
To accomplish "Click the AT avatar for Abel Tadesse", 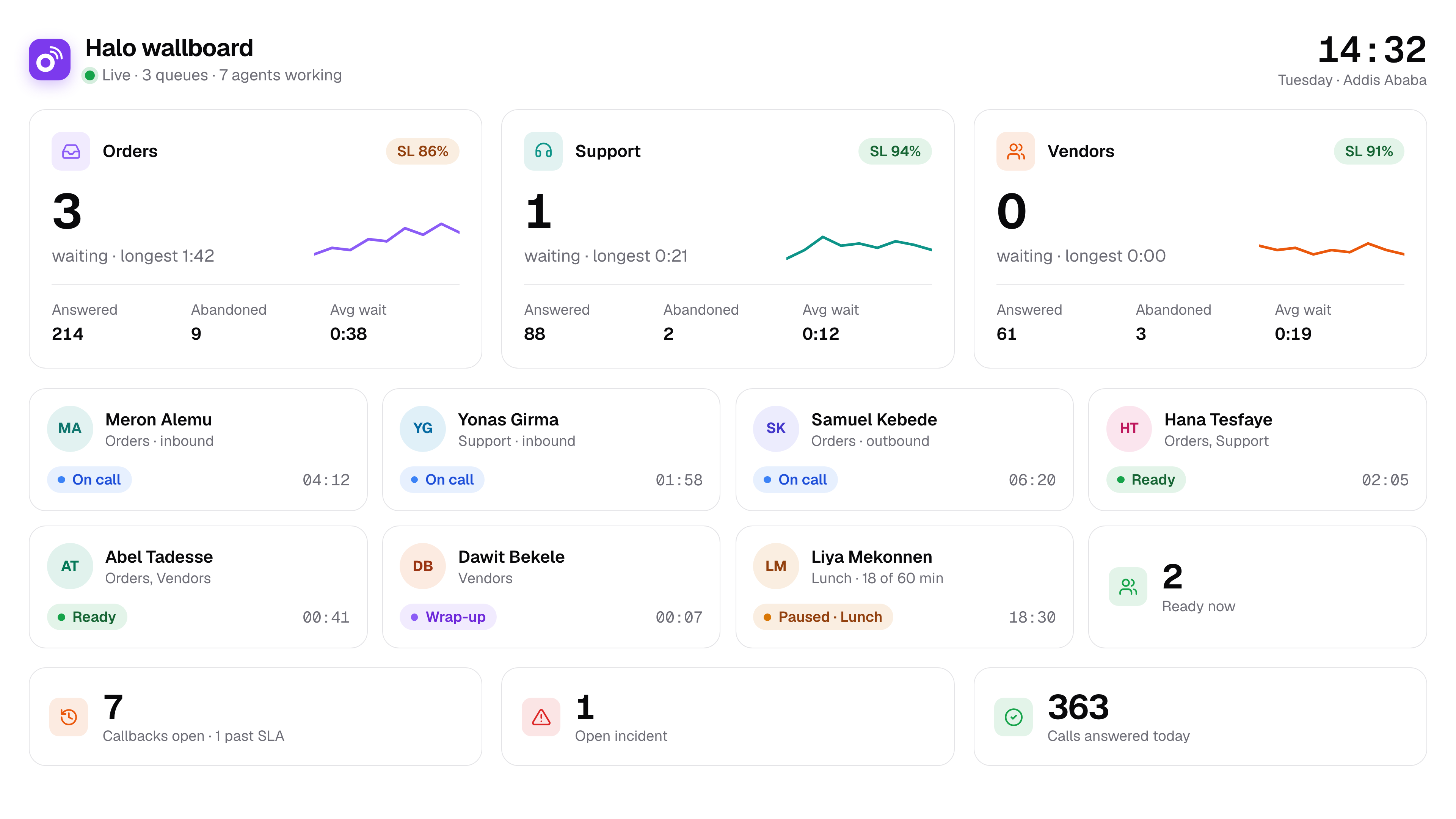I will point(70,566).
